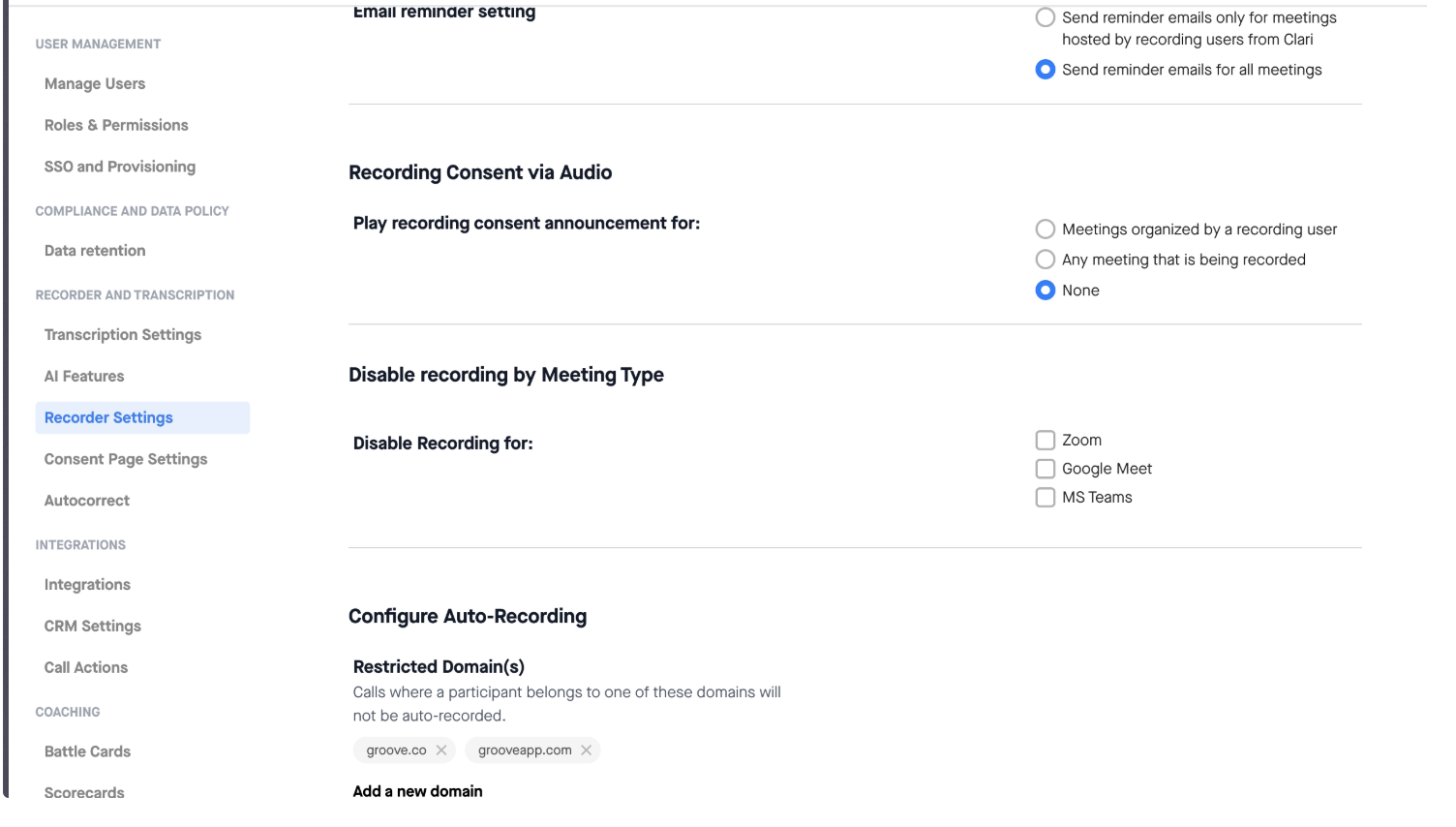Open SSO and Provisioning settings
Screen dimensions: 1456x827
pyautogui.click(x=120, y=167)
